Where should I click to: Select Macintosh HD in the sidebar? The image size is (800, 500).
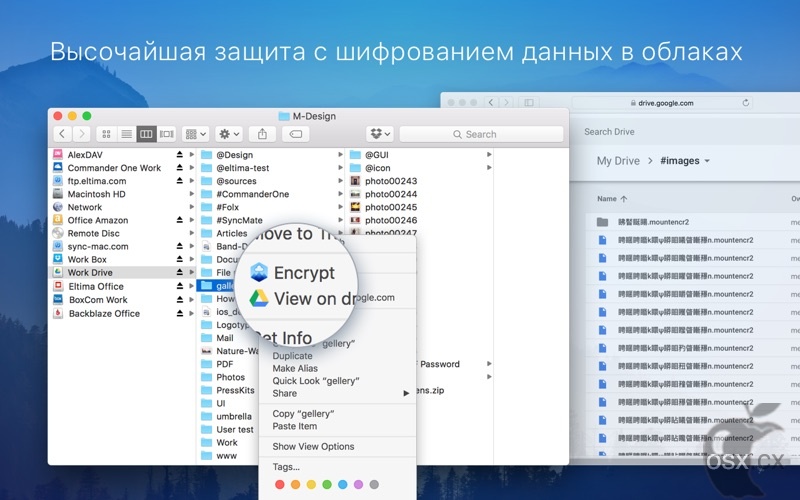[96, 194]
